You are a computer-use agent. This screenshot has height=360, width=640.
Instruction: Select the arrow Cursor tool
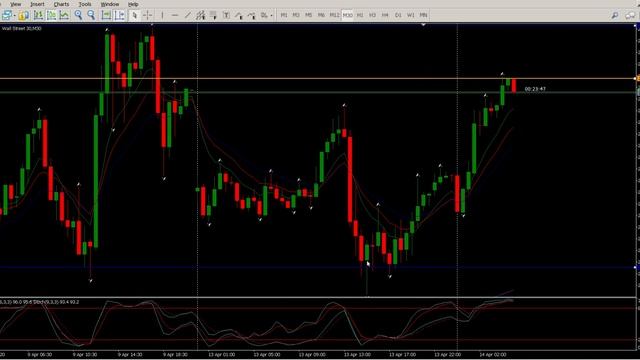(x=134, y=16)
